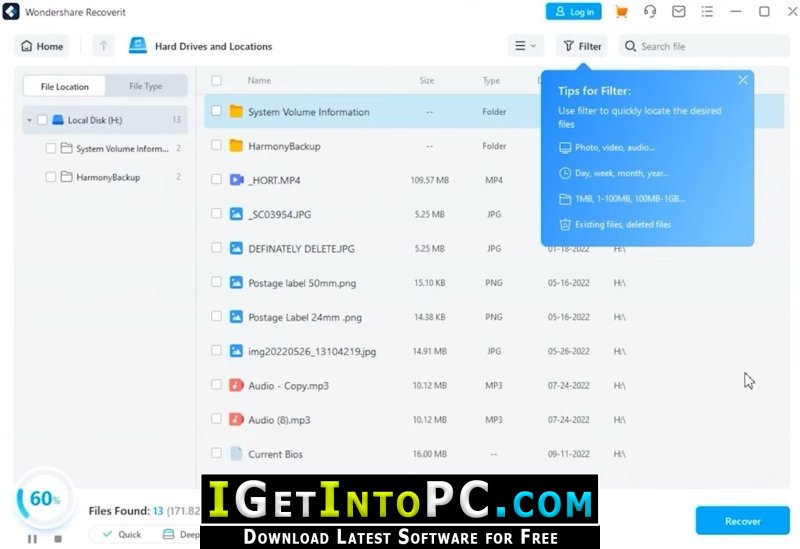Select HarmonyBackup in the sidebar tree

point(108,177)
